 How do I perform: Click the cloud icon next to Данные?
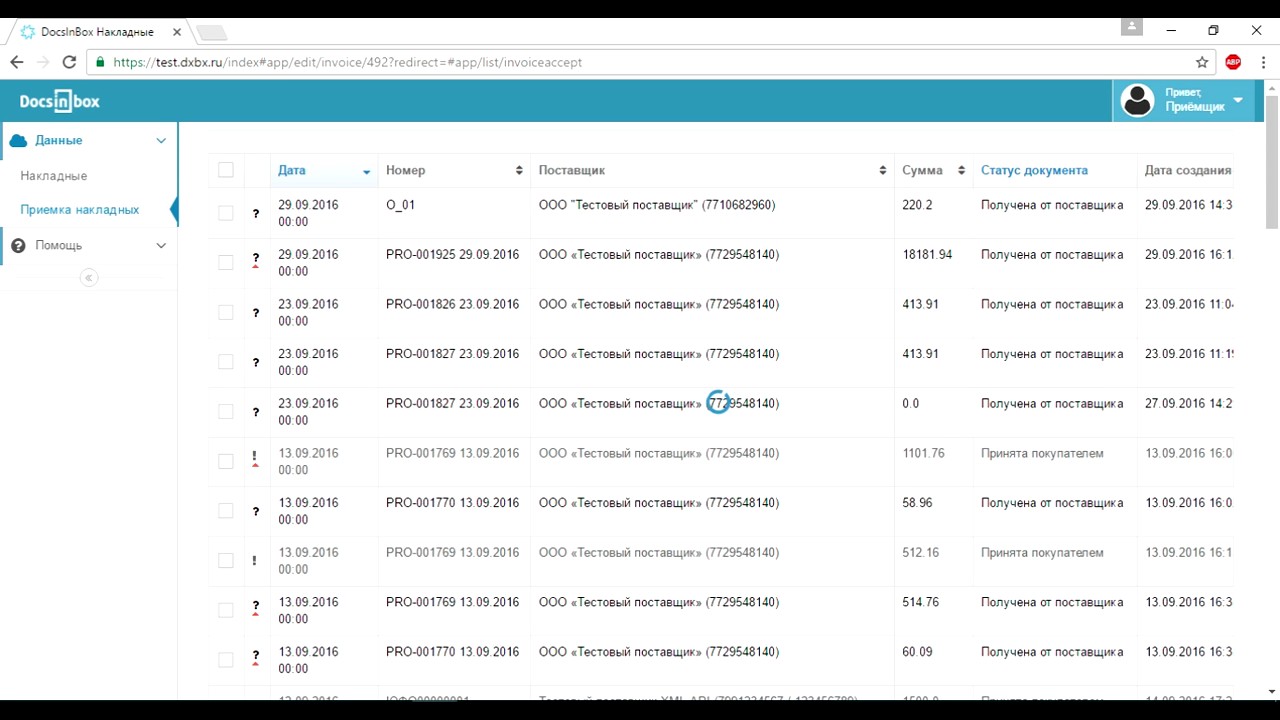pyautogui.click(x=18, y=141)
